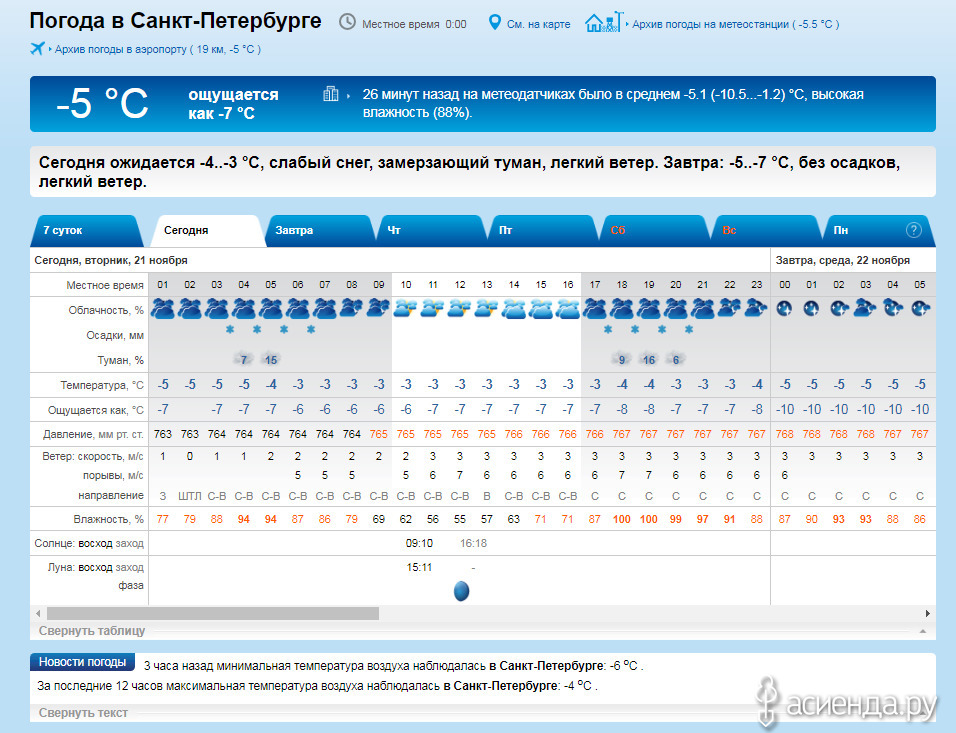
Task: Open the 'Завтра' forecast tab
Action: click(294, 230)
